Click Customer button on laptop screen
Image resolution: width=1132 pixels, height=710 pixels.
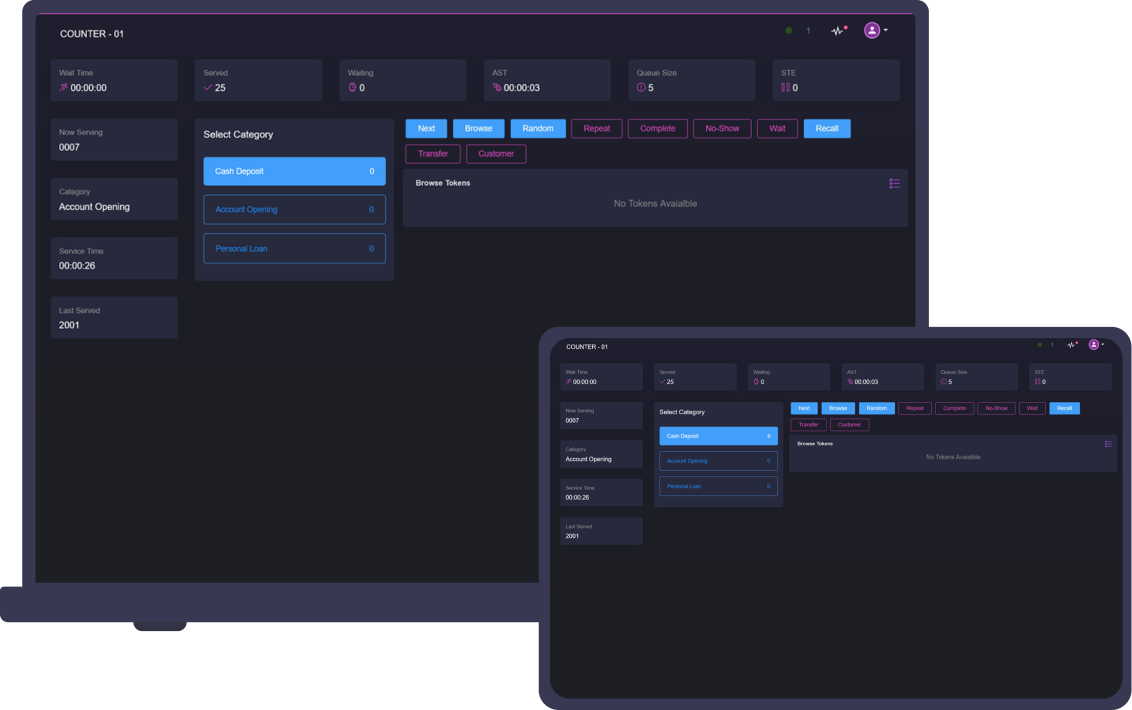pos(496,154)
